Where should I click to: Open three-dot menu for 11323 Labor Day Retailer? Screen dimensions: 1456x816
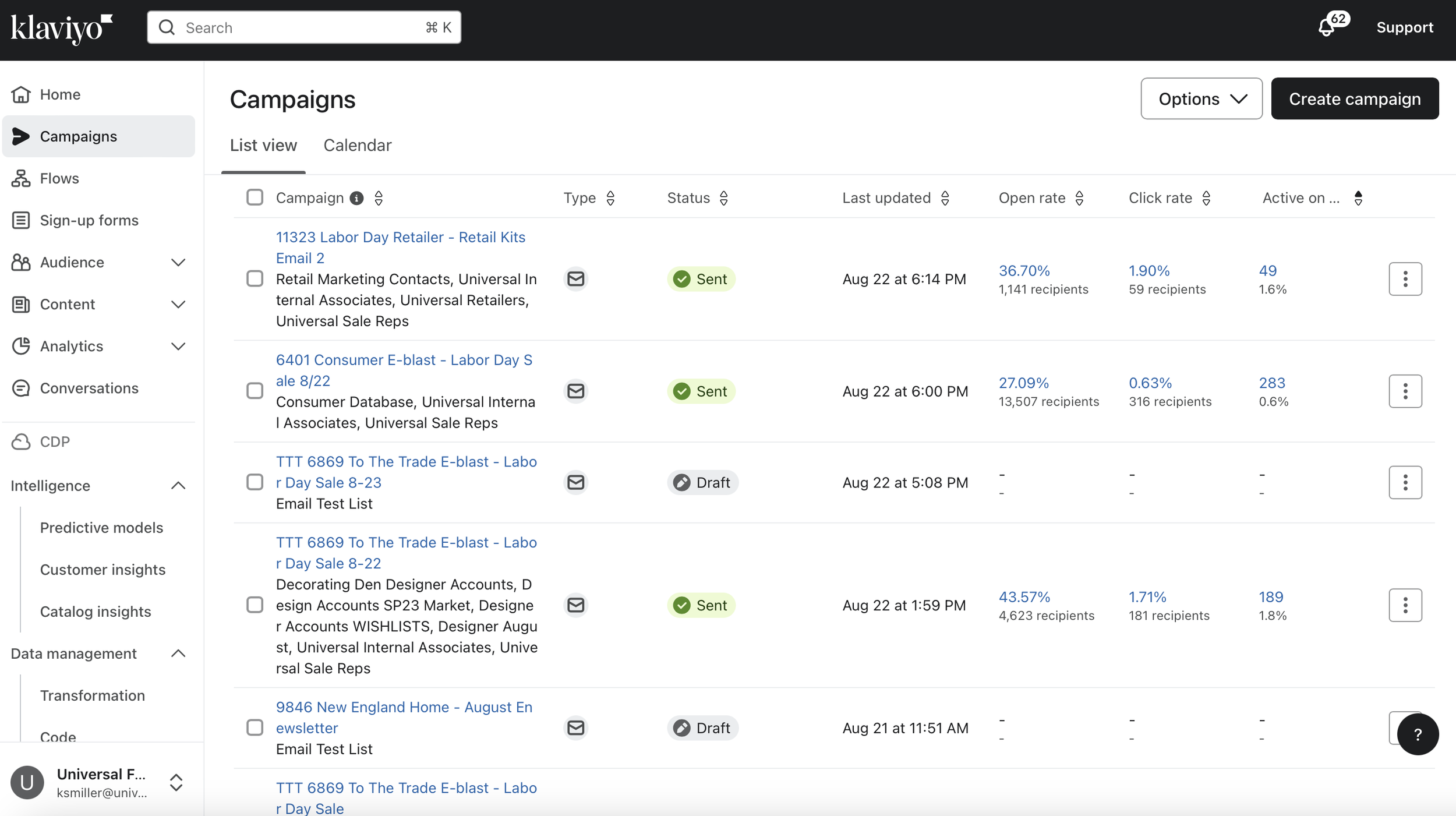click(1405, 279)
